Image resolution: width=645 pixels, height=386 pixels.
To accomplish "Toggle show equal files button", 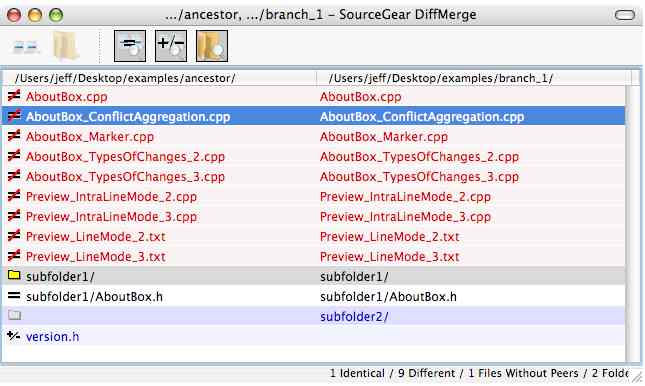I will (130, 46).
